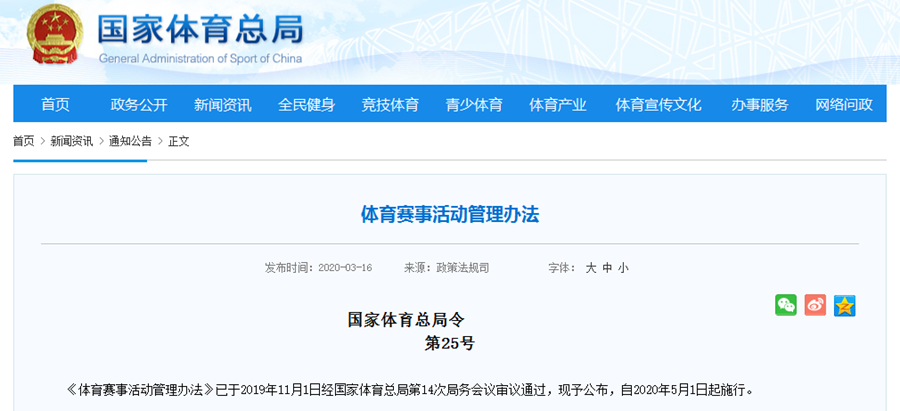Click General Administration of Sport of China text
Viewport: 900px width, 411px height.
[200, 59]
